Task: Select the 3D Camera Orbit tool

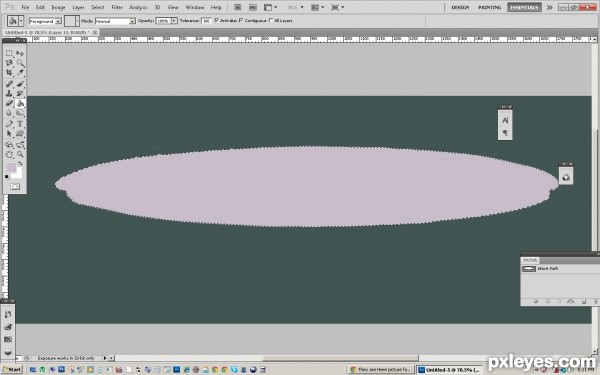Action: (x=20, y=145)
